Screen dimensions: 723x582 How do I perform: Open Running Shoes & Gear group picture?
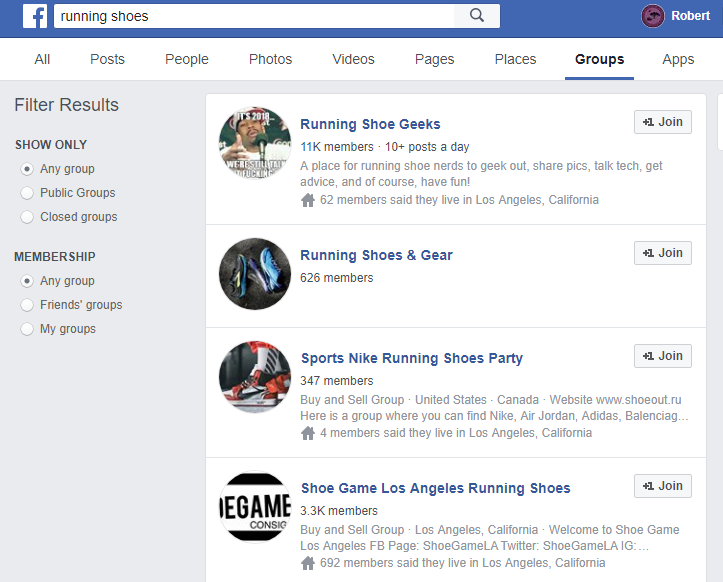click(x=255, y=274)
